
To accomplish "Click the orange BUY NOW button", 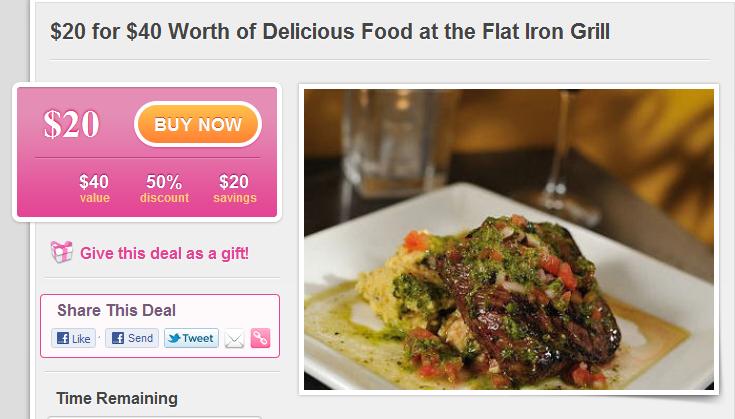I will pyautogui.click(x=198, y=124).
